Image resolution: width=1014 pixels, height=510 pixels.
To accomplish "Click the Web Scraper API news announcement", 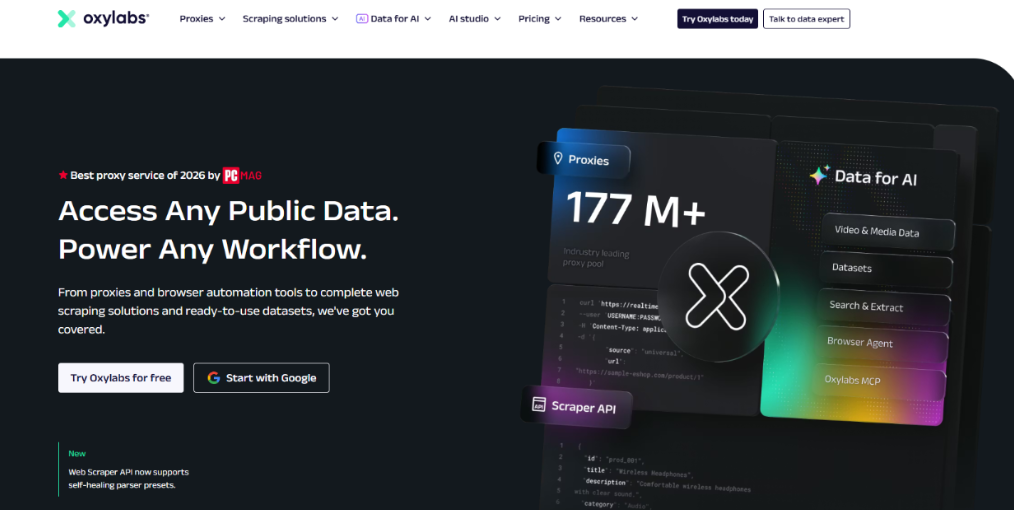I will tap(128, 478).
